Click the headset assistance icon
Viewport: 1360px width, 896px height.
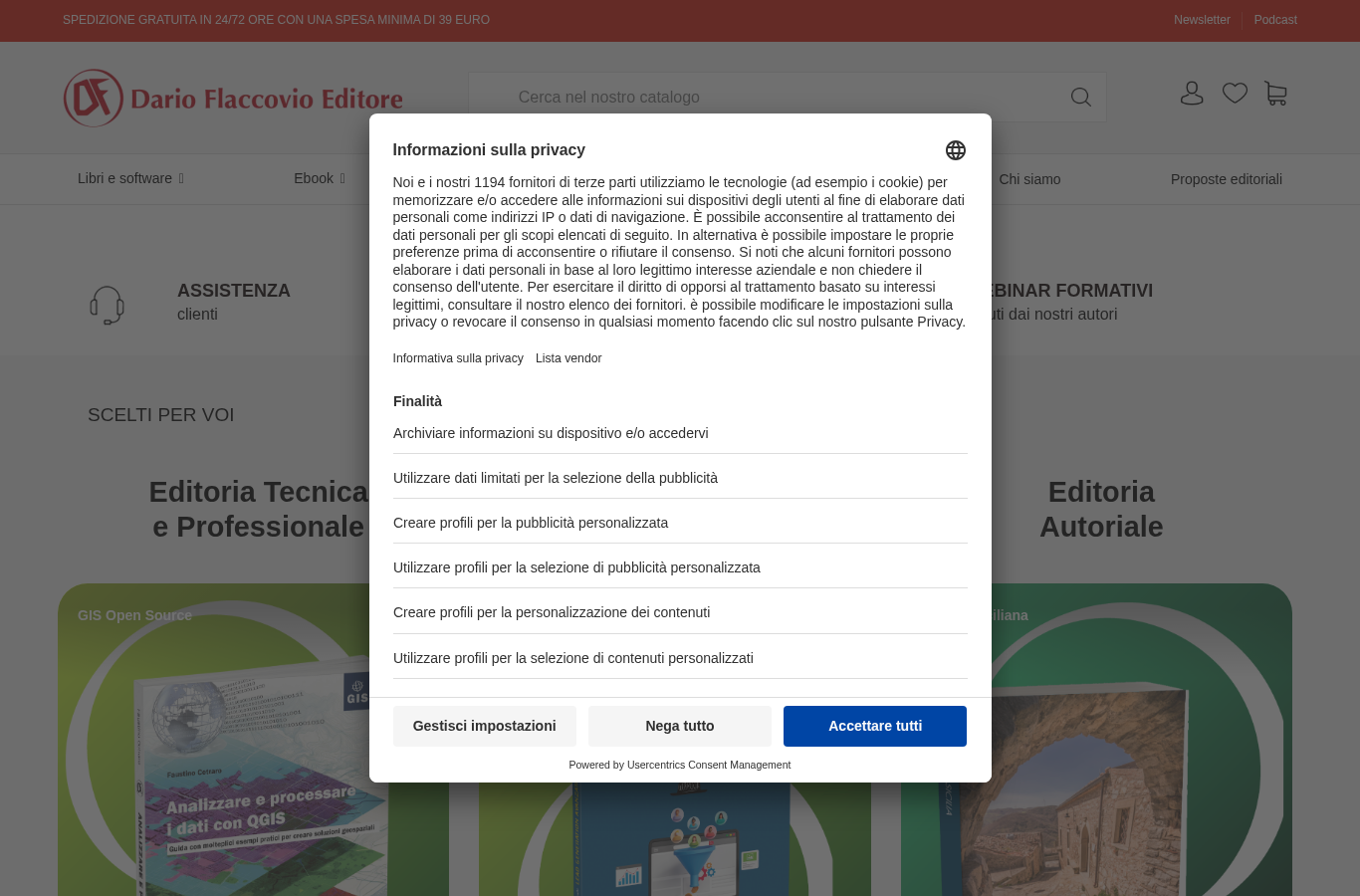pyautogui.click(x=107, y=306)
